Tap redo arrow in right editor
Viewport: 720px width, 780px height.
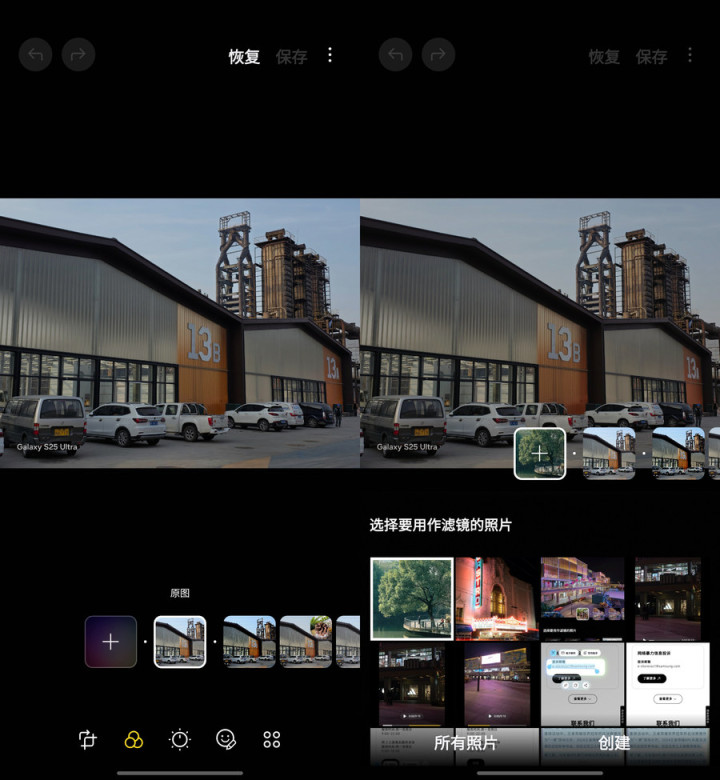pyautogui.click(x=438, y=54)
